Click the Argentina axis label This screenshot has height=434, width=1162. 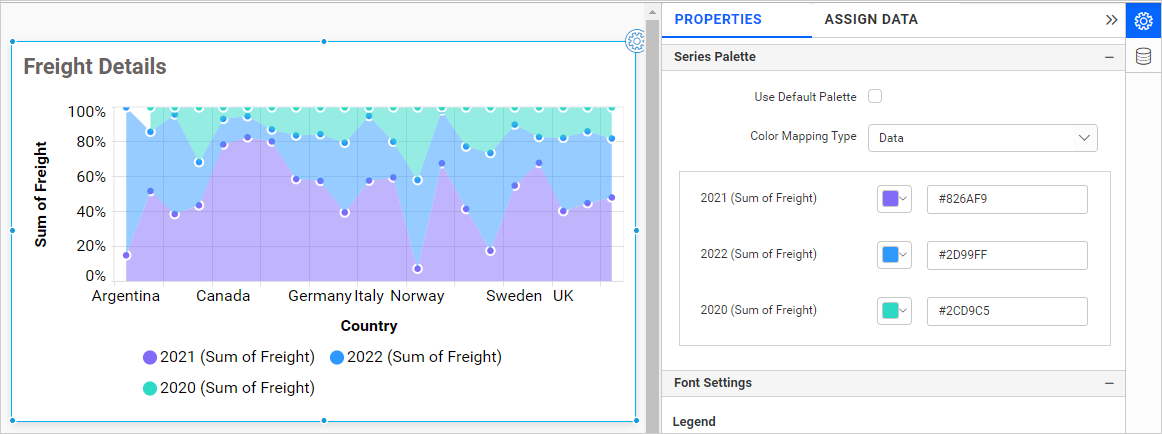(126, 296)
